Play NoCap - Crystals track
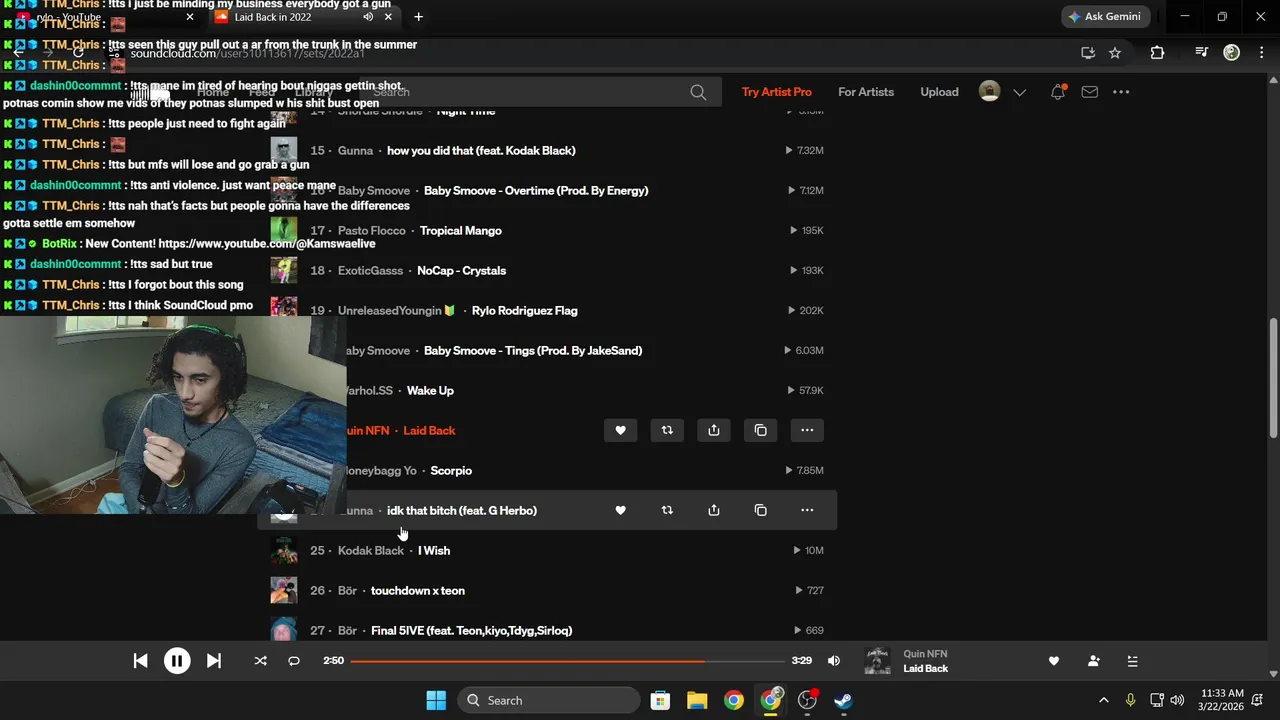1280x720 pixels. point(461,270)
